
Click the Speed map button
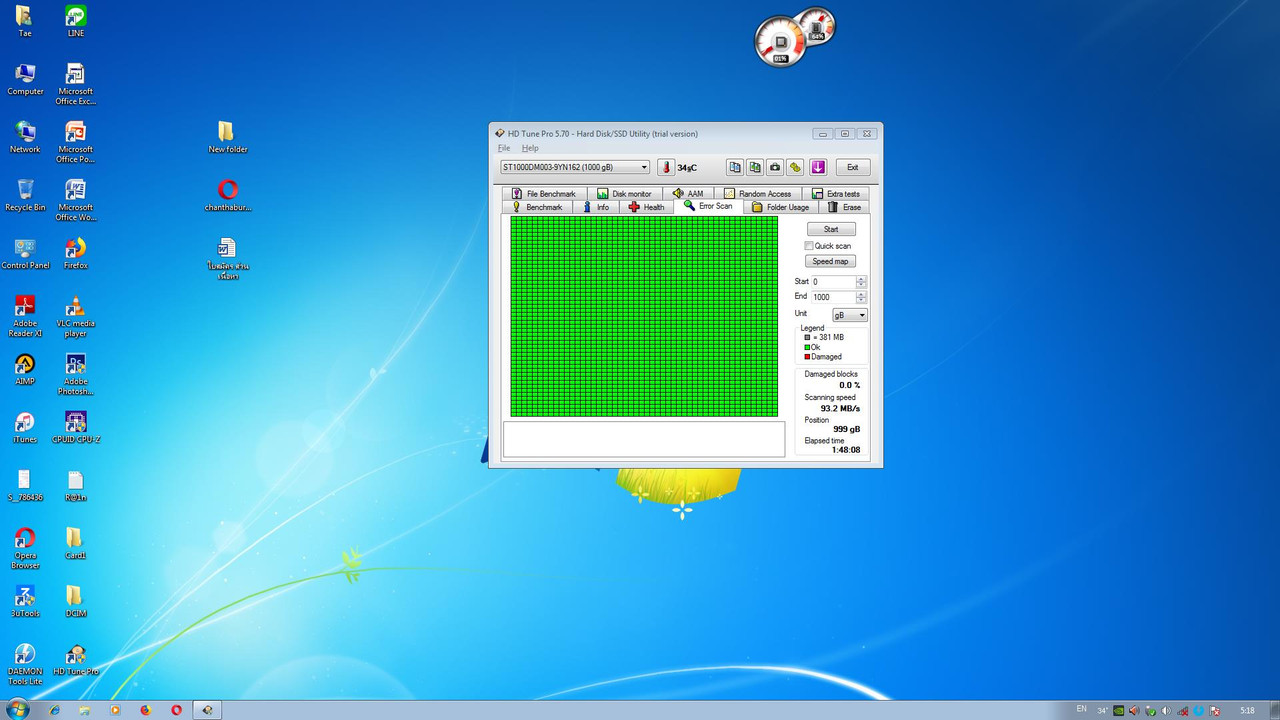click(830, 261)
